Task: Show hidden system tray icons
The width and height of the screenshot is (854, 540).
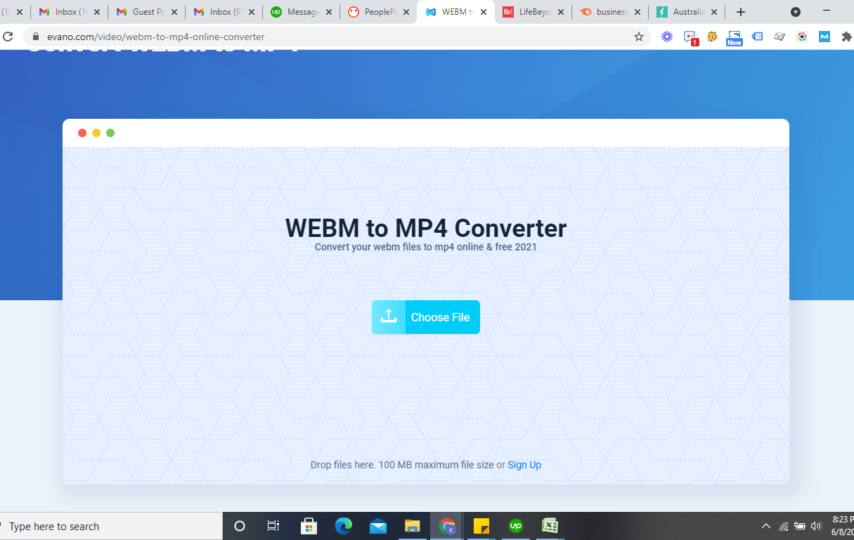Action: pyautogui.click(x=766, y=526)
